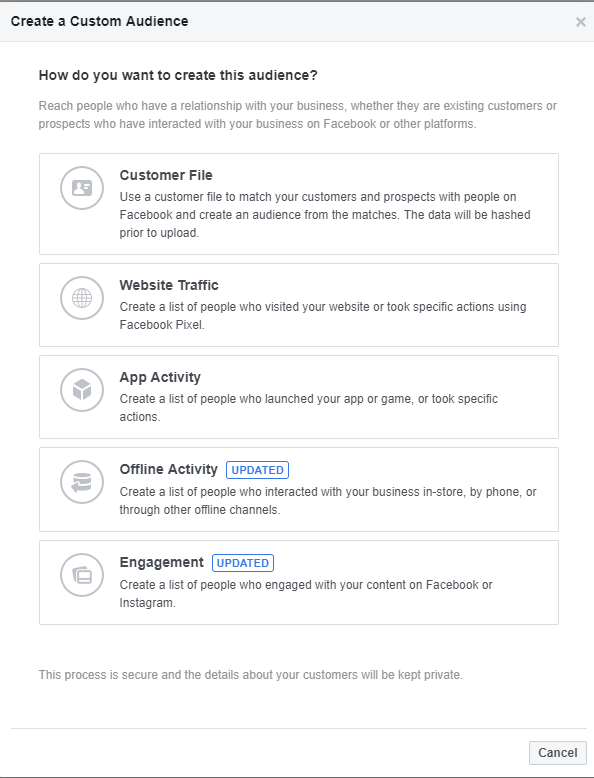This screenshot has width=594, height=778.
Task: Click the customer file matching description text
Action: tap(325, 215)
